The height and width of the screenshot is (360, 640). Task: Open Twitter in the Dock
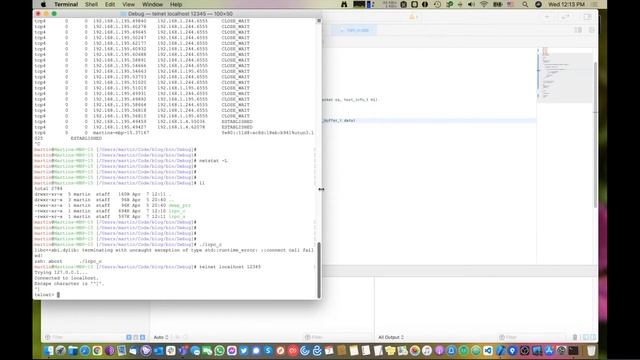pos(244,351)
